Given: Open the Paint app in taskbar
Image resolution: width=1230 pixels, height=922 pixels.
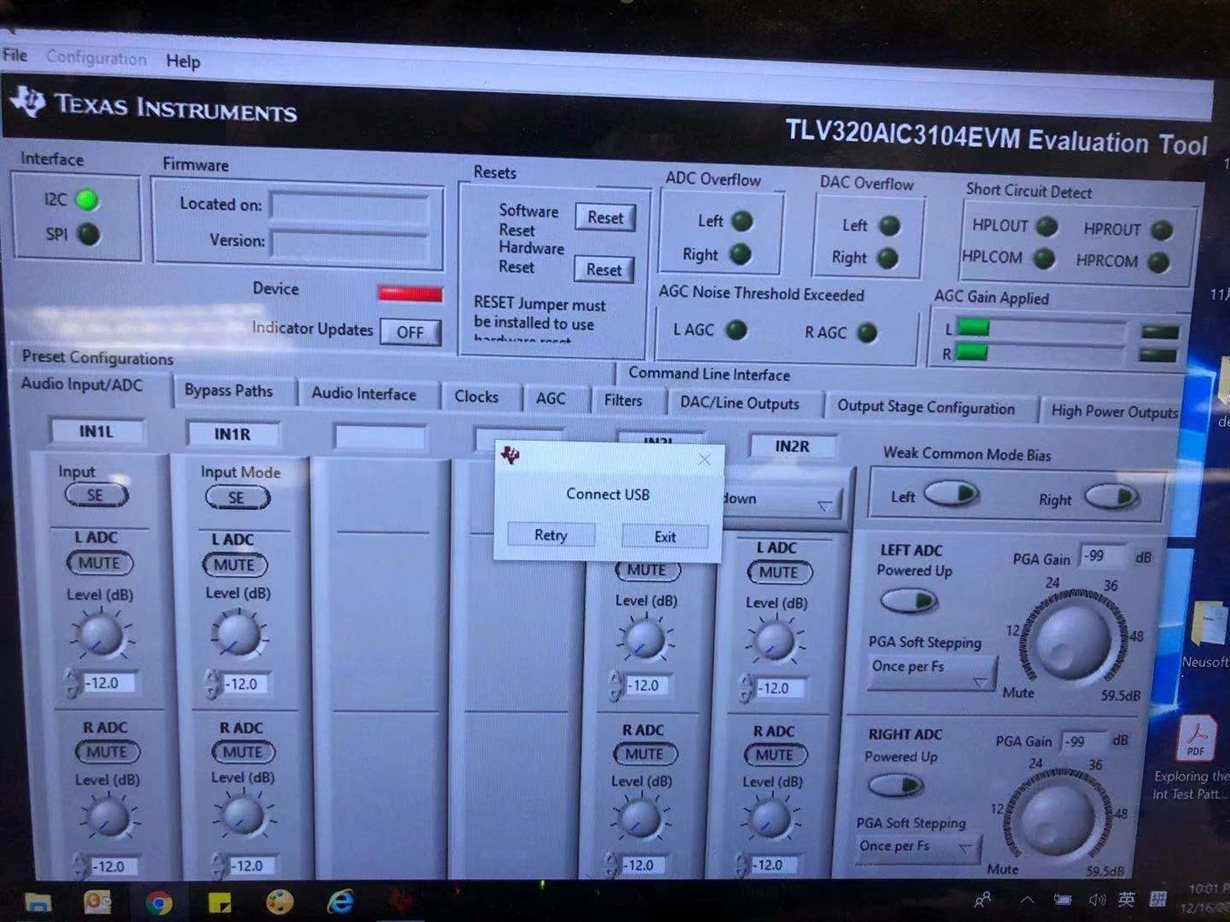Looking at the screenshot, I should [279, 902].
